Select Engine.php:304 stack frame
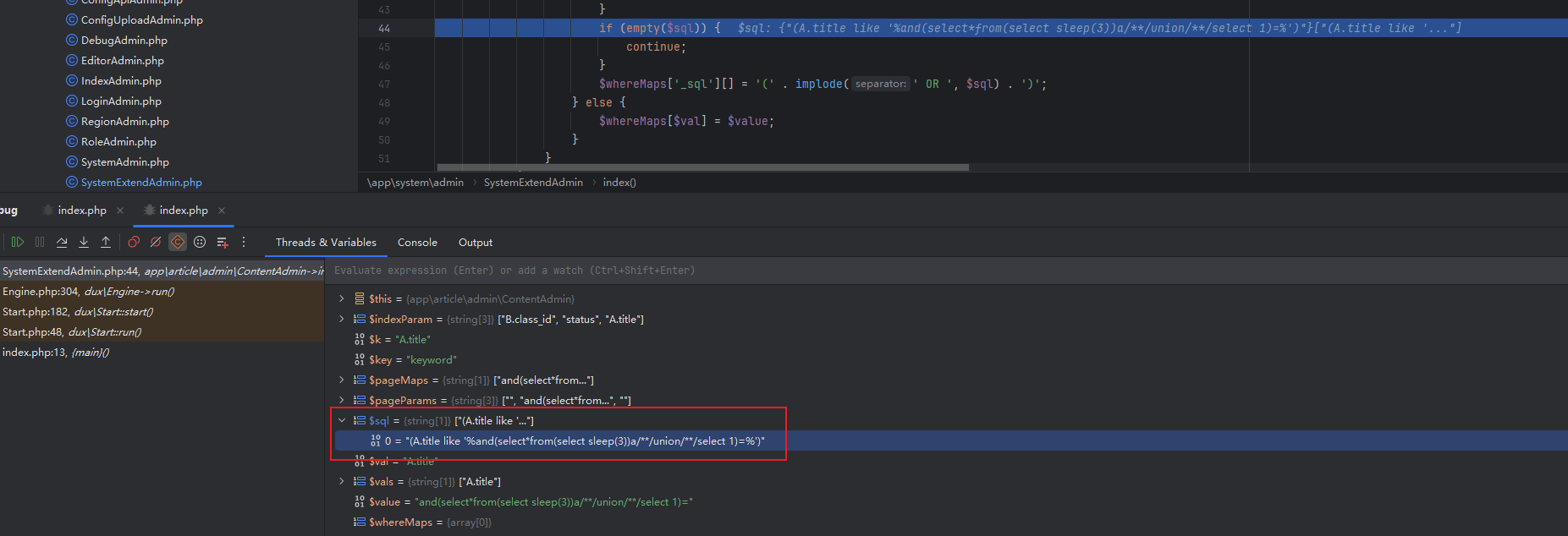This screenshot has width=1568, height=536. coord(162,292)
